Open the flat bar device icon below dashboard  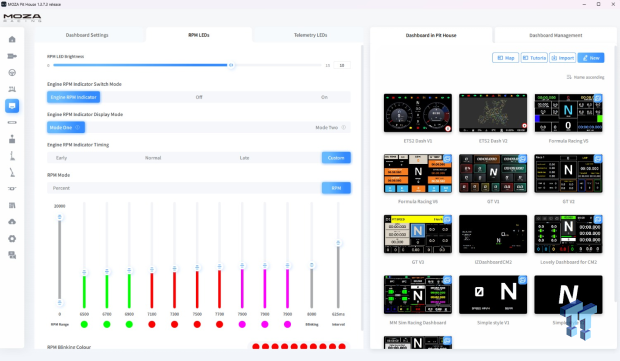point(12,123)
